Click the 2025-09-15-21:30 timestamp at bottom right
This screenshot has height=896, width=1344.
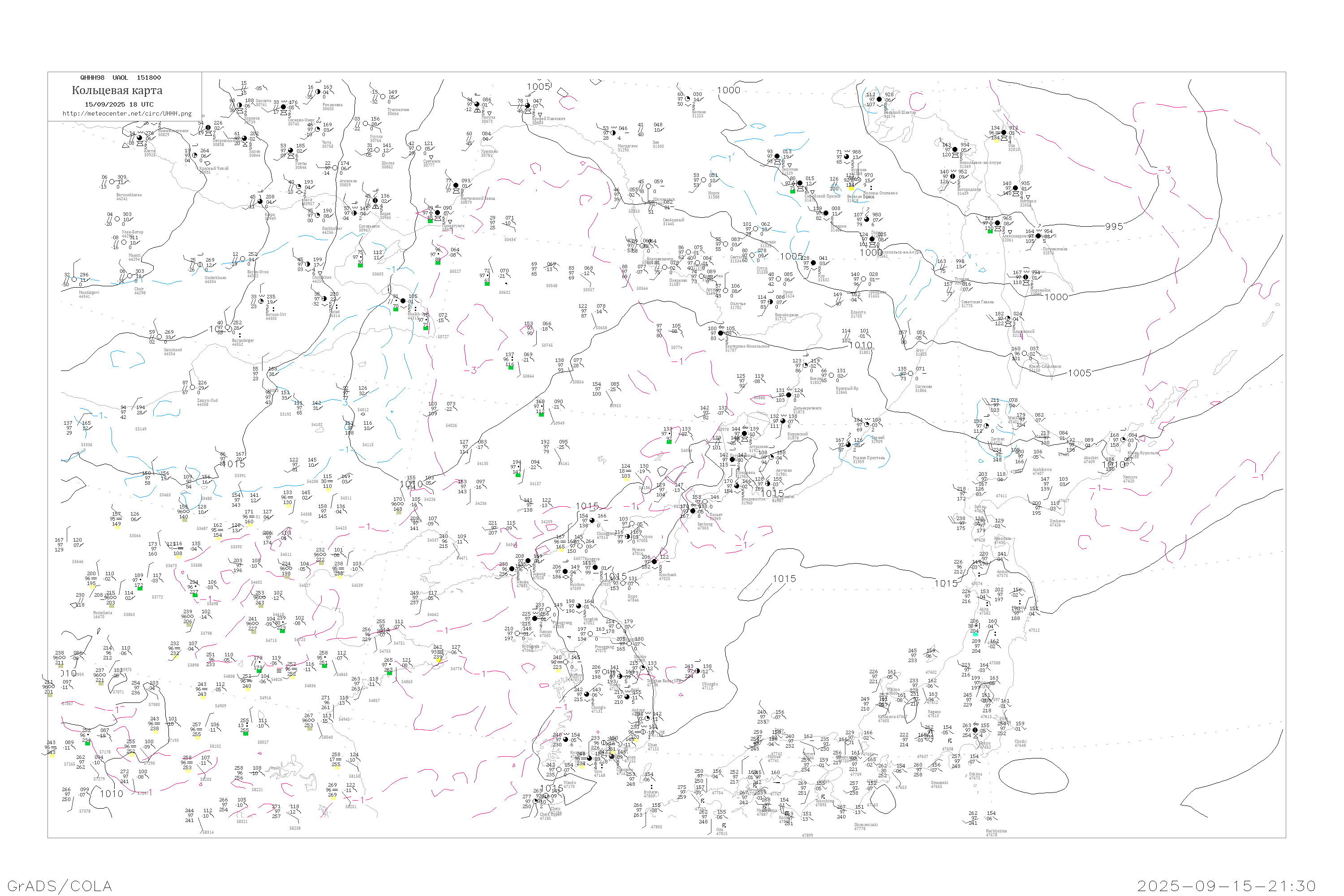pyautogui.click(x=1227, y=886)
